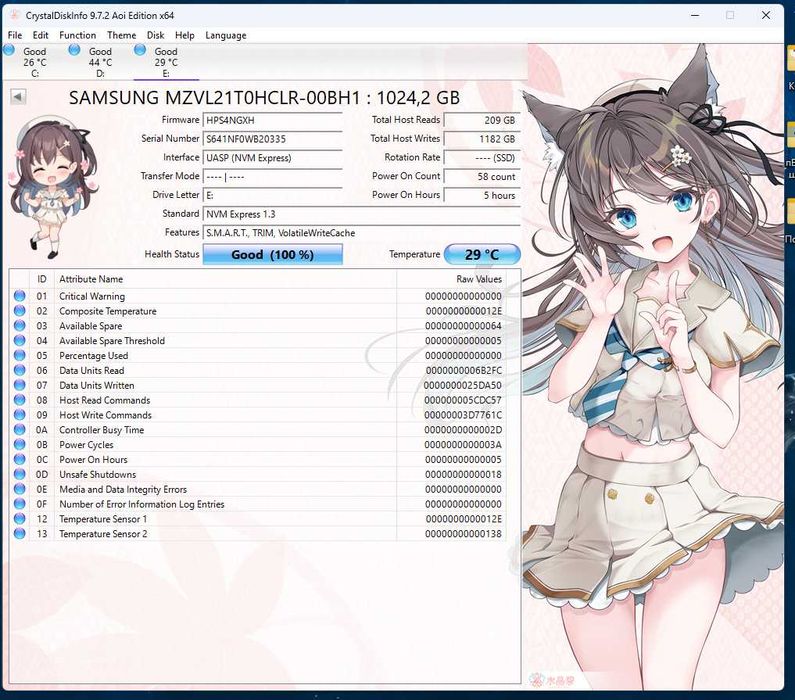Click the Health Status label
The width and height of the screenshot is (795, 700).
click(172, 254)
